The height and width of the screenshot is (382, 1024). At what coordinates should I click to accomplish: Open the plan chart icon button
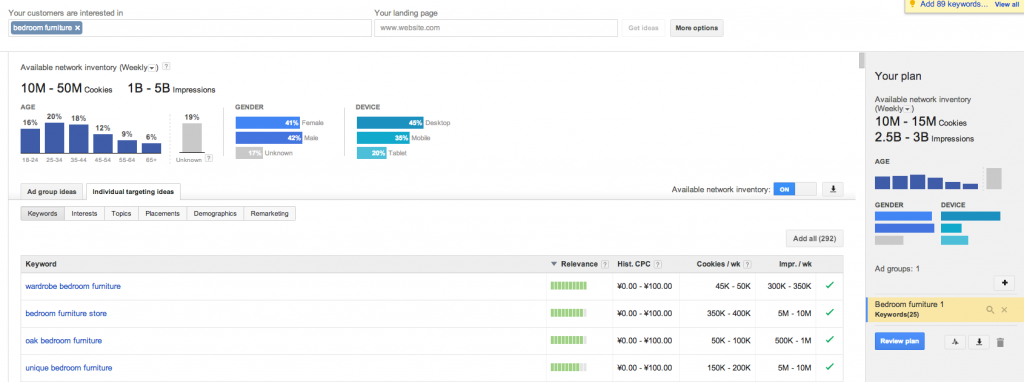click(x=955, y=342)
